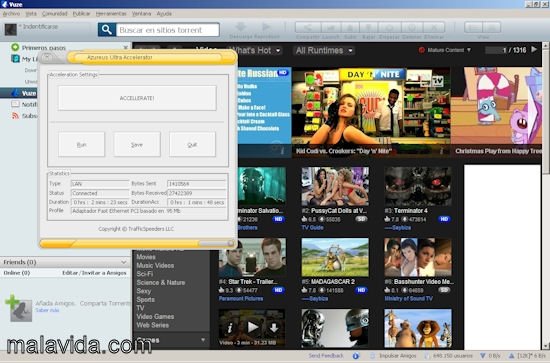550x363 pixels.
Task: Open the Herramientas menu
Action: [x=111, y=13]
